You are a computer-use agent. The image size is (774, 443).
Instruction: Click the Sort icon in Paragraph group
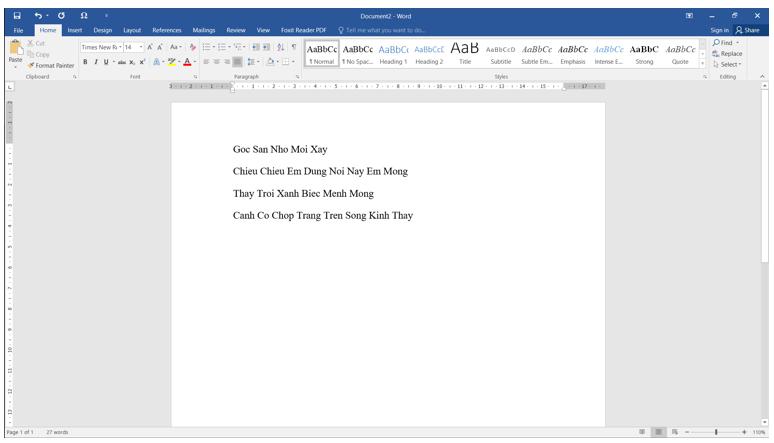pyautogui.click(x=280, y=47)
